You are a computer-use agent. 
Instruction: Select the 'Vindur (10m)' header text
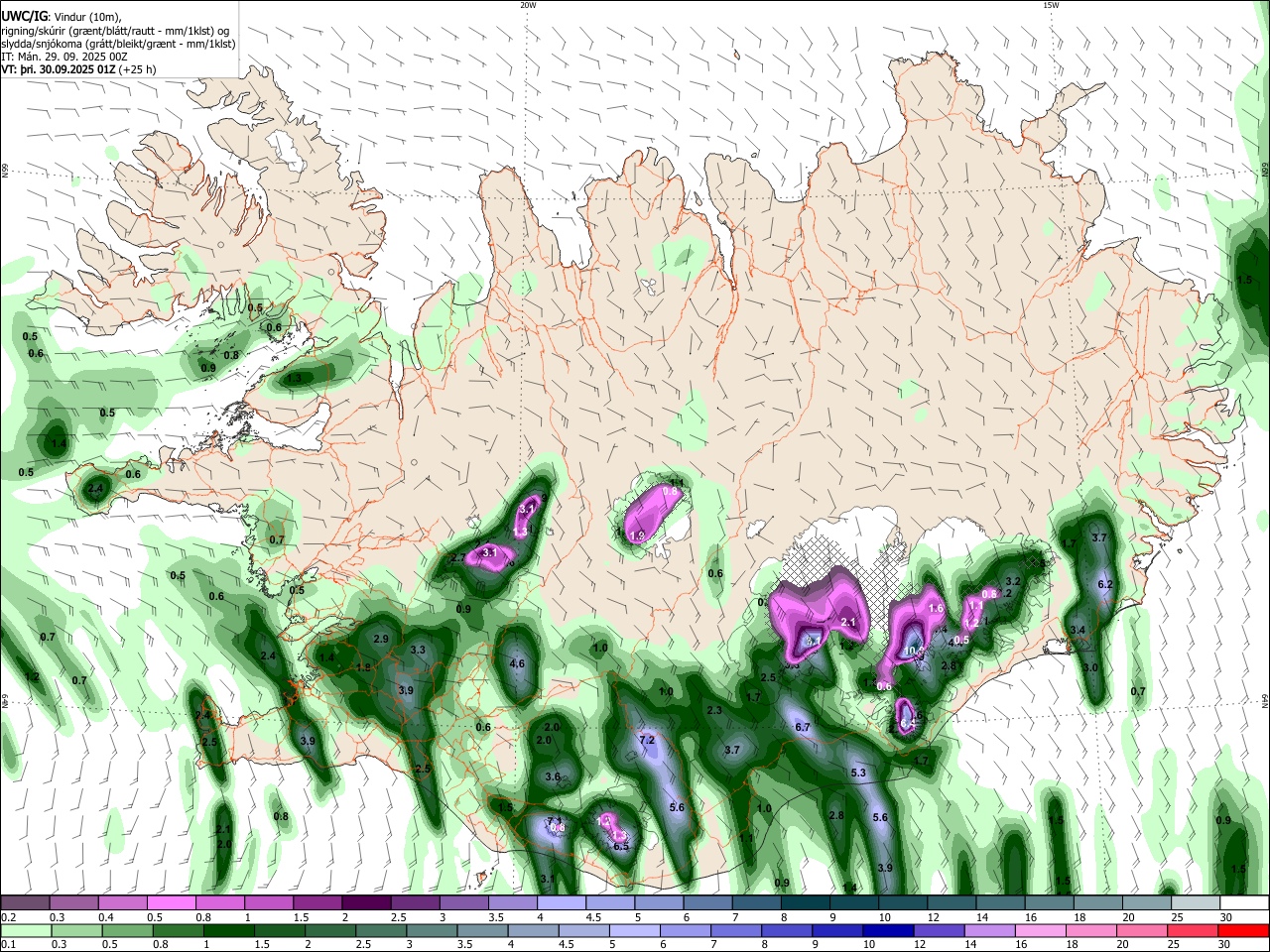click(x=87, y=17)
